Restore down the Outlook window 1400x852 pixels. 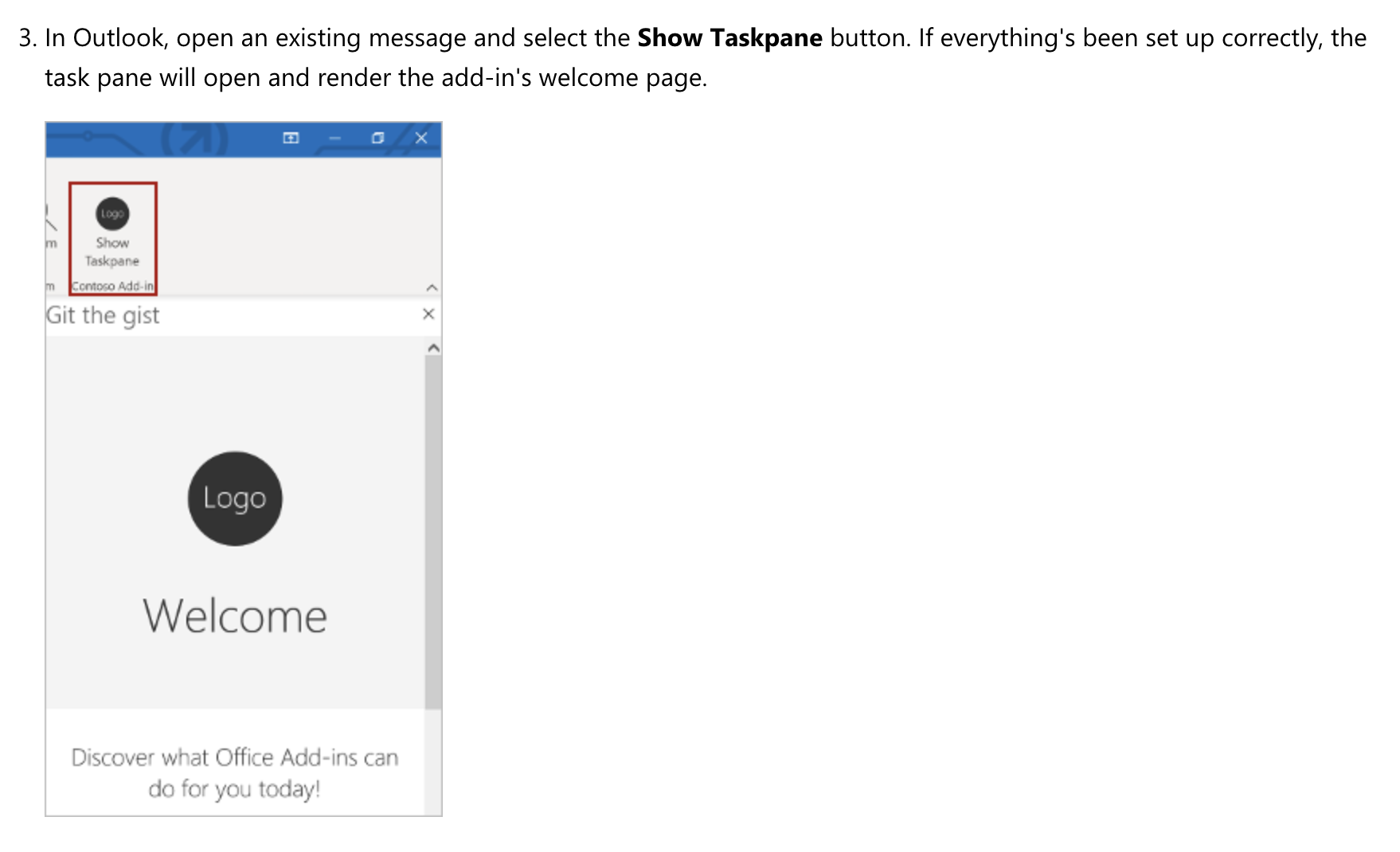point(377,138)
